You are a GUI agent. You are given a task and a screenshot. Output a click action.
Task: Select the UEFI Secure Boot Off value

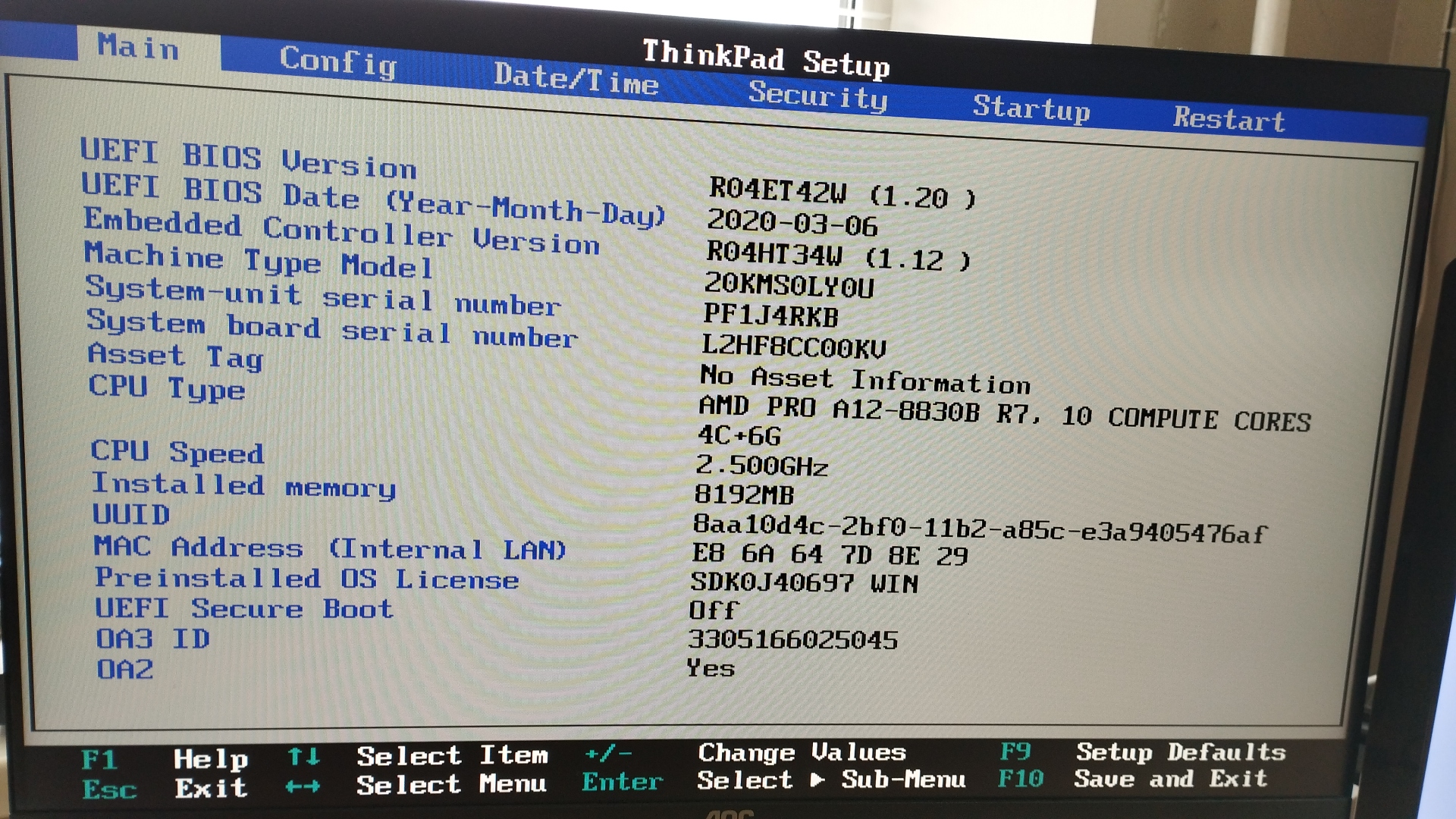pyautogui.click(x=713, y=610)
